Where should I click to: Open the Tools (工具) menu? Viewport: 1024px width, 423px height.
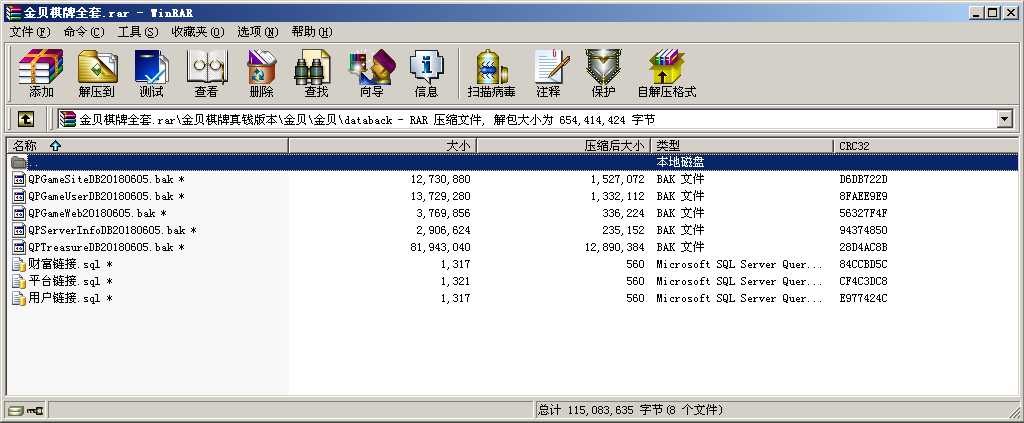[x=137, y=31]
